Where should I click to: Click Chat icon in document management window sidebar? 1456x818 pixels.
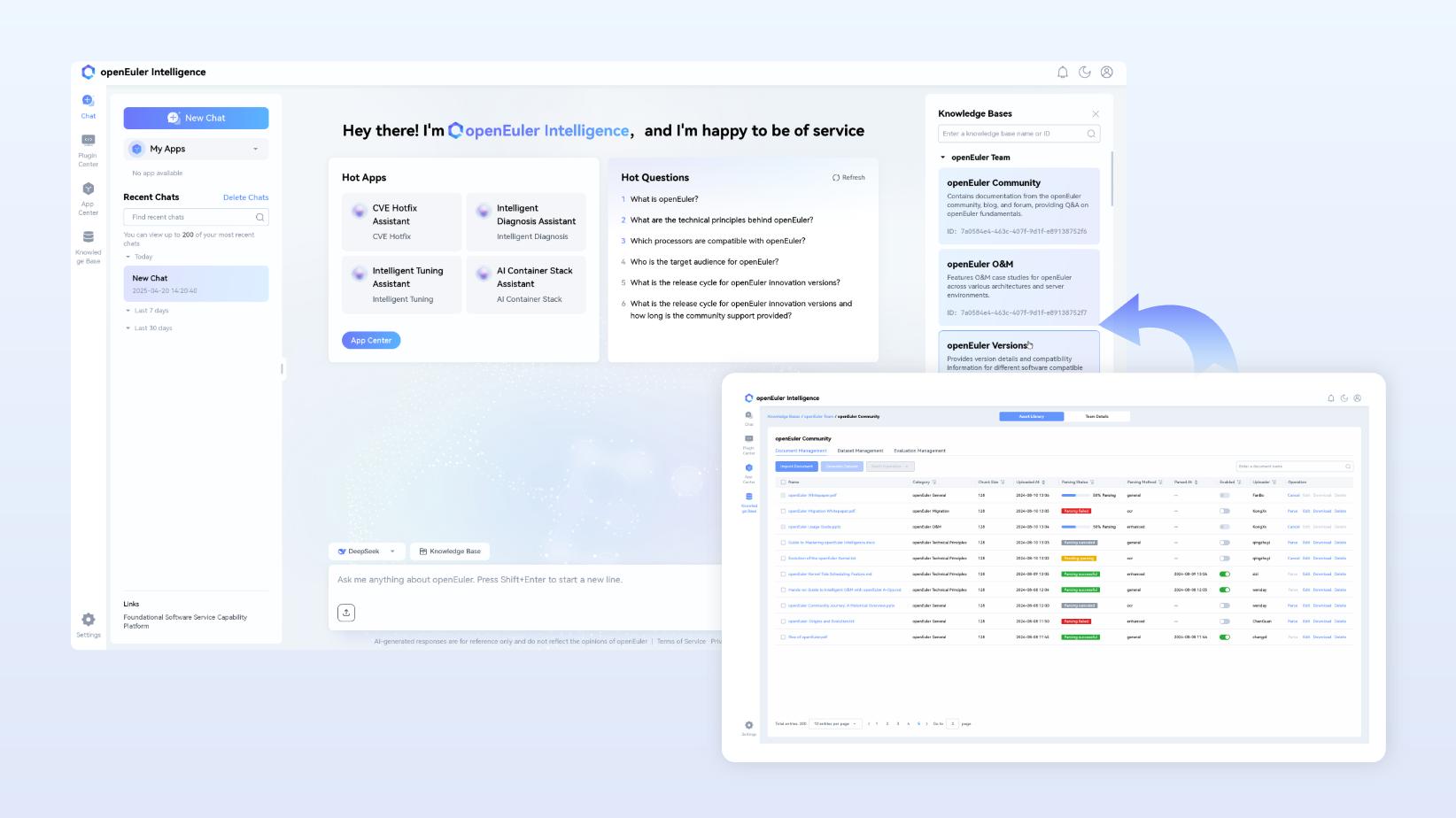[749, 415]
